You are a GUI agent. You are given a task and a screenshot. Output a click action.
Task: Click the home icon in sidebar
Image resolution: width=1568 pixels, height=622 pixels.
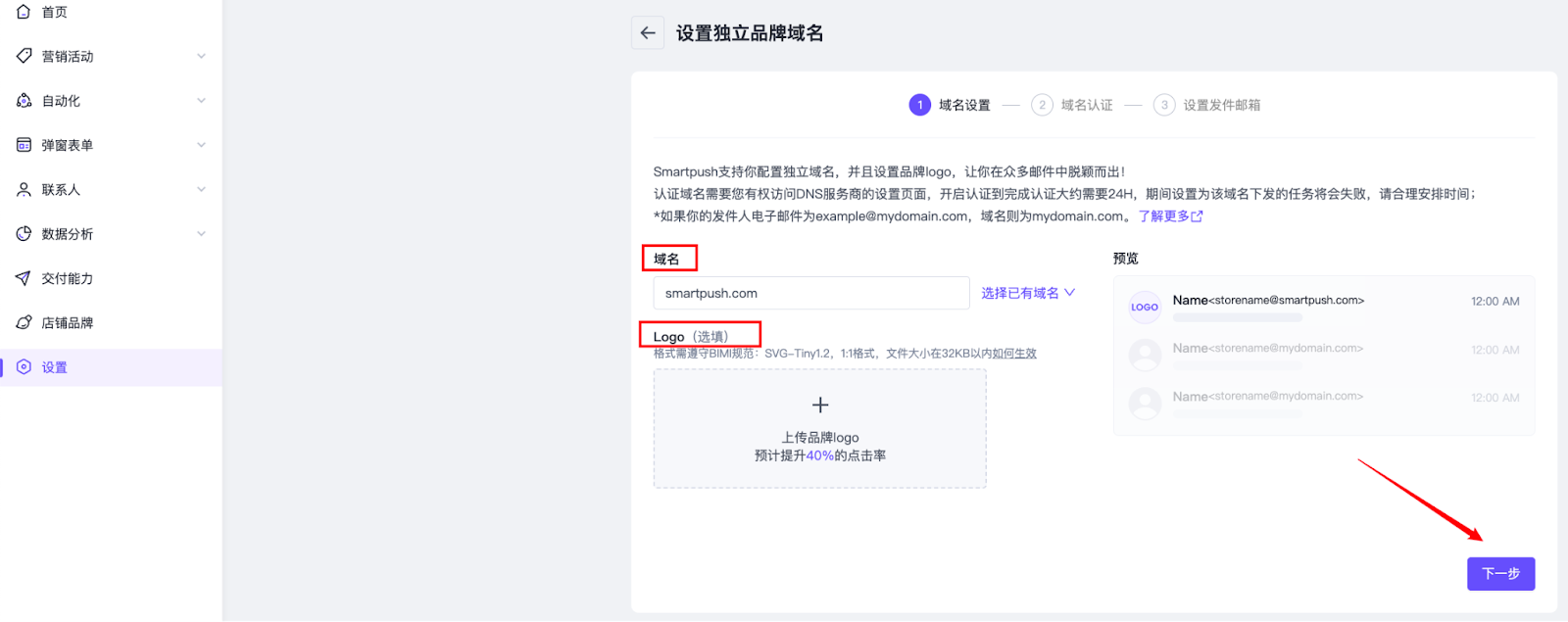(24, 12)
